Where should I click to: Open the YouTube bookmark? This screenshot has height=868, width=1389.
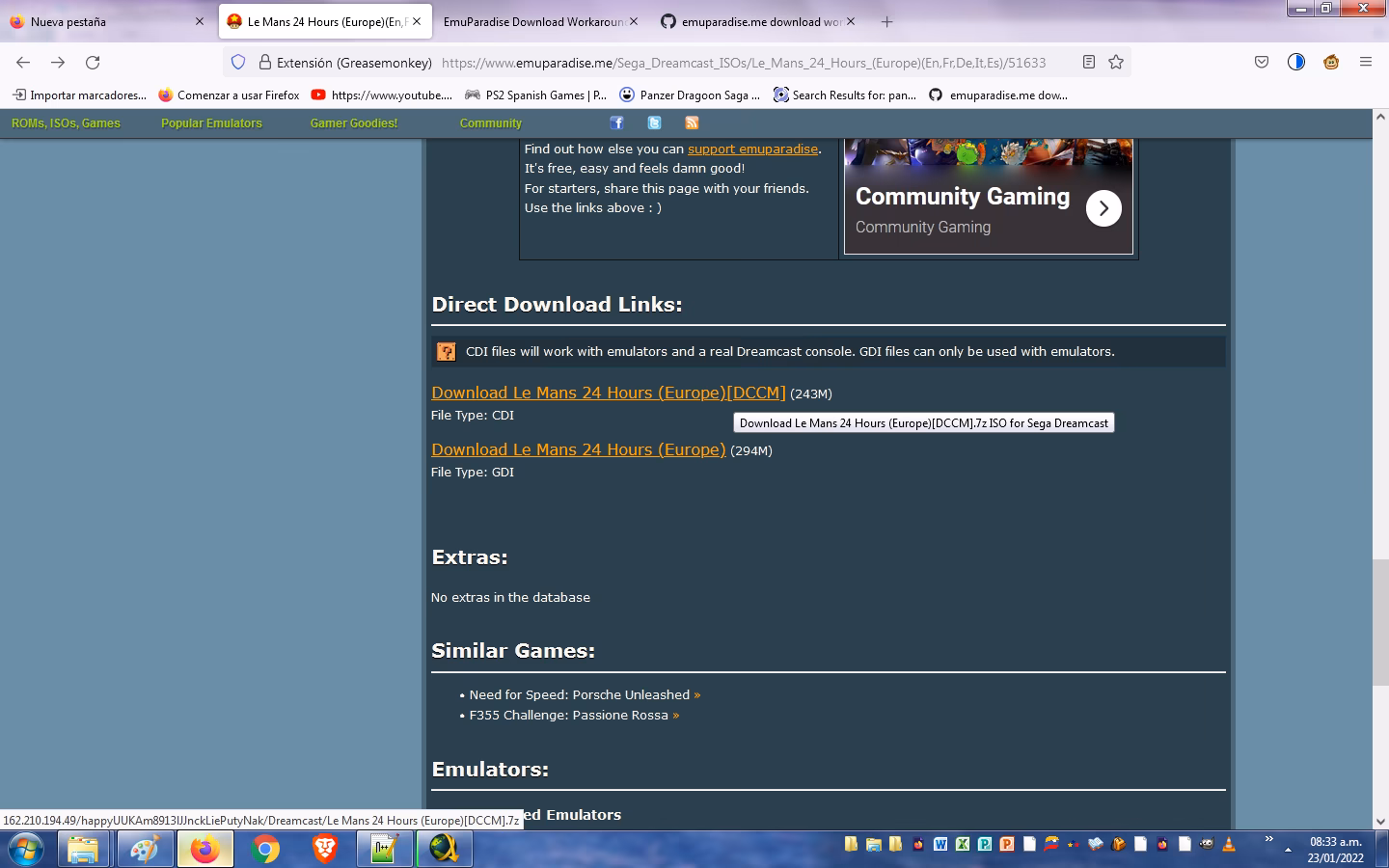click(382, 95)
